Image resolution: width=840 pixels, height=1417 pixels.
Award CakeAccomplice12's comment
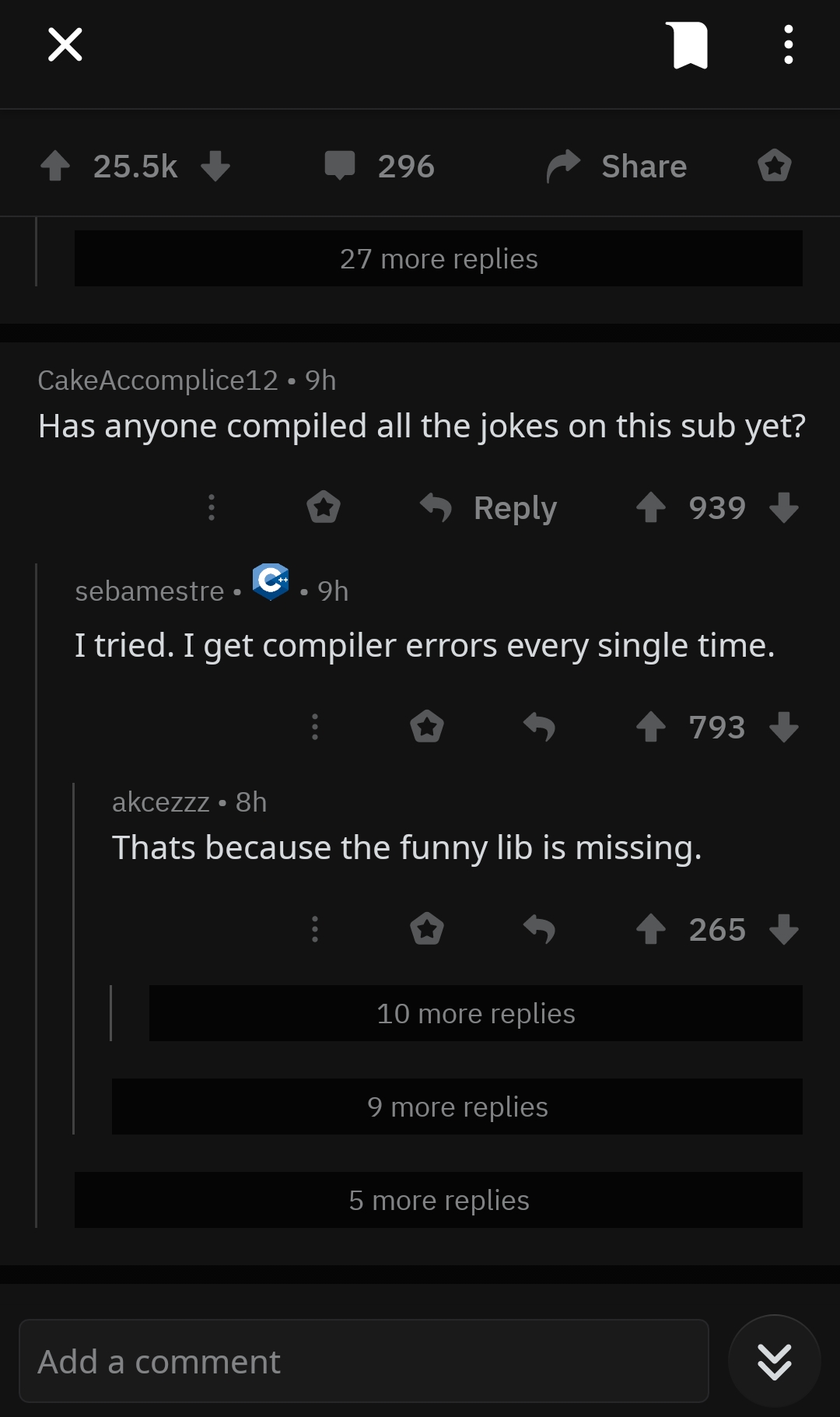pyautogui.click(x=324, y=507)
